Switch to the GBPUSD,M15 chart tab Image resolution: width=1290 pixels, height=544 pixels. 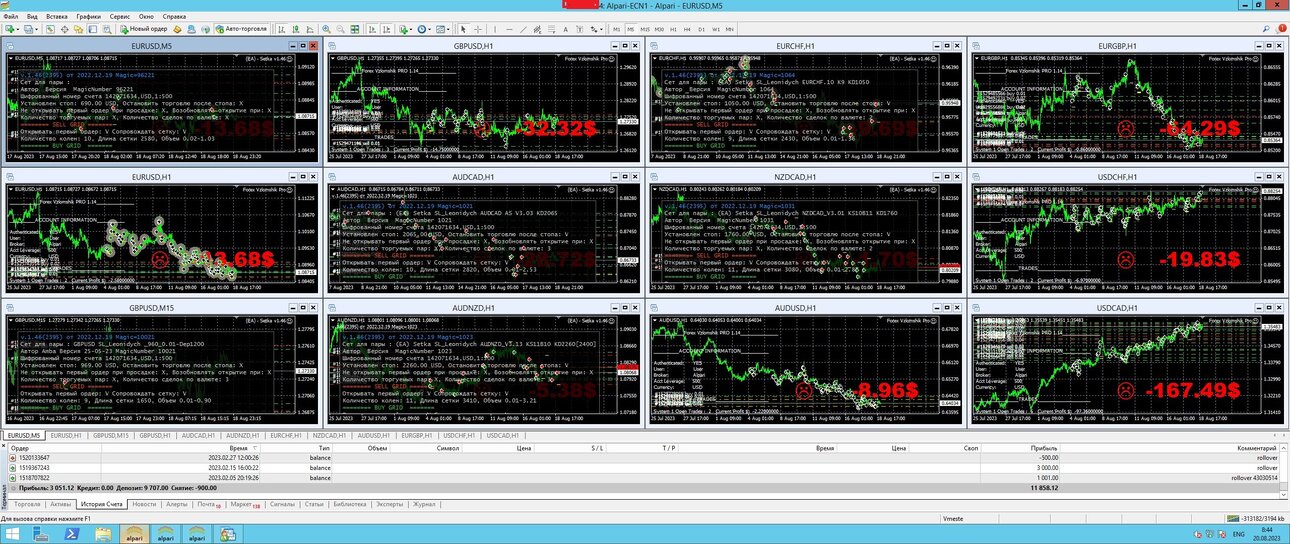point(111,435)
